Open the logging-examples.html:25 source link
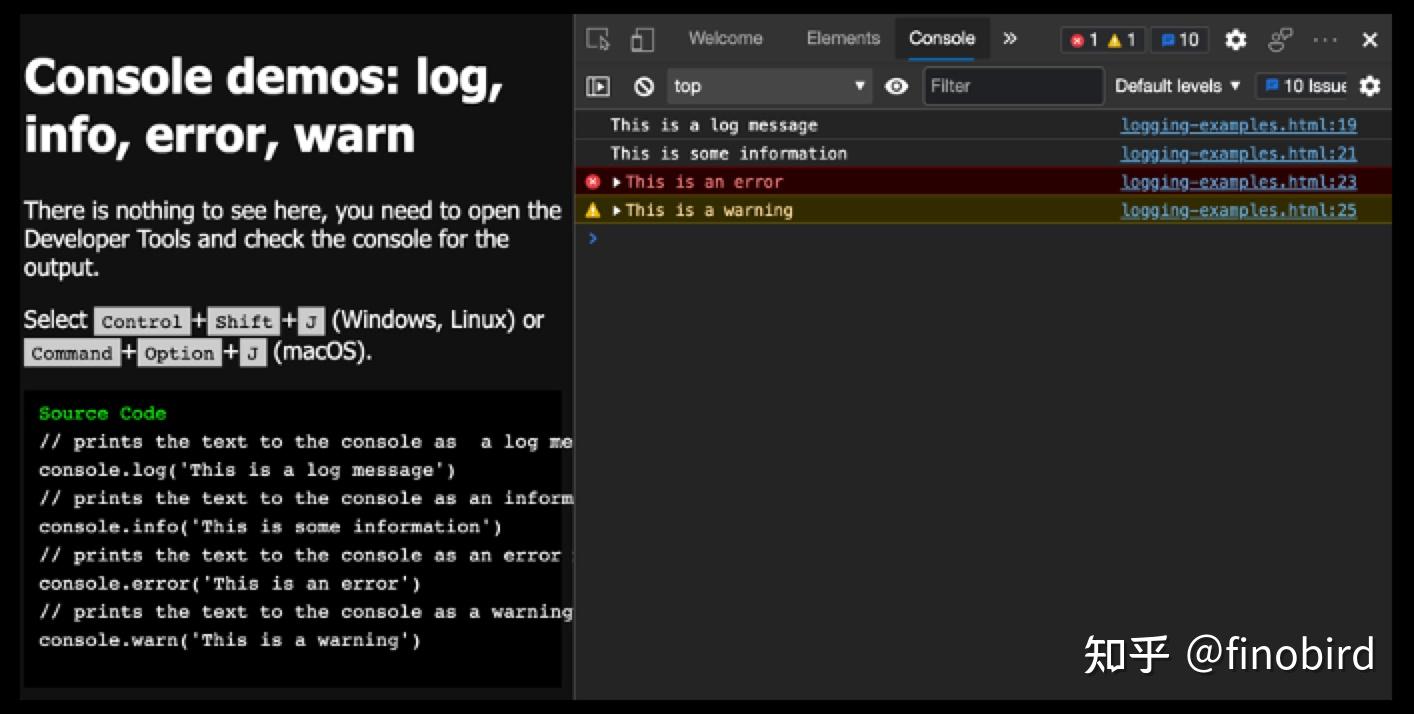This screenshot has width=1414, height=714. pos(1238,210)
